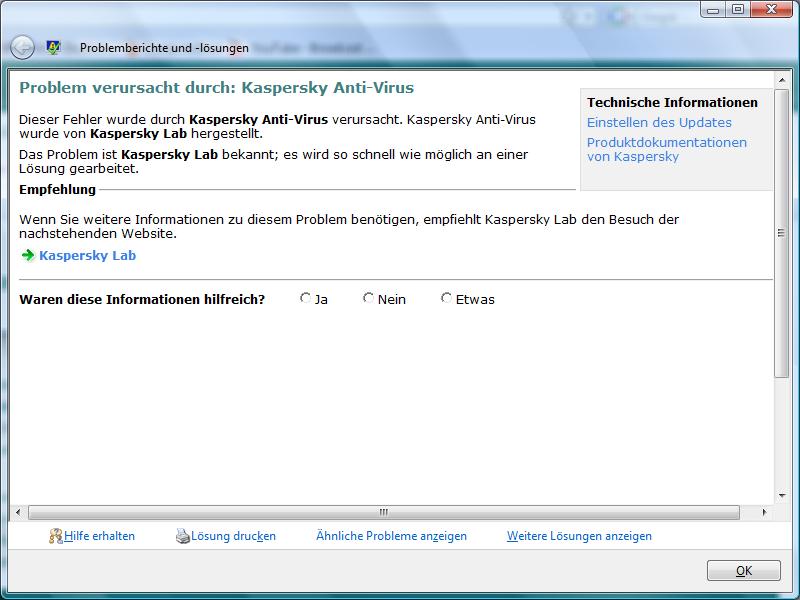Select the Nein radio button
The image size is (800, 600).
(x=368, y=297)
